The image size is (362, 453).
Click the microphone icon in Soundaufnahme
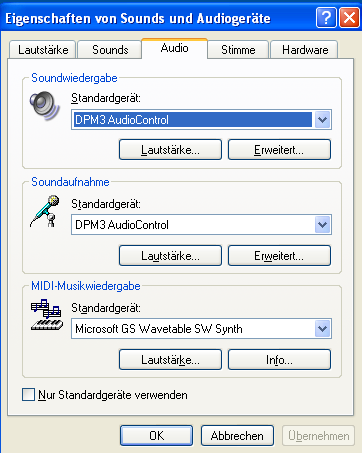coord(45,211)
